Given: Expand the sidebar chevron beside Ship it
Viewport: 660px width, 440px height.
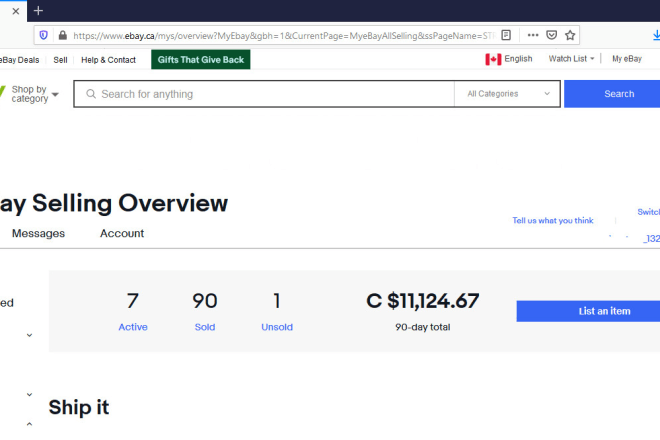Looking at the screenshot, I should pos(29,395).
